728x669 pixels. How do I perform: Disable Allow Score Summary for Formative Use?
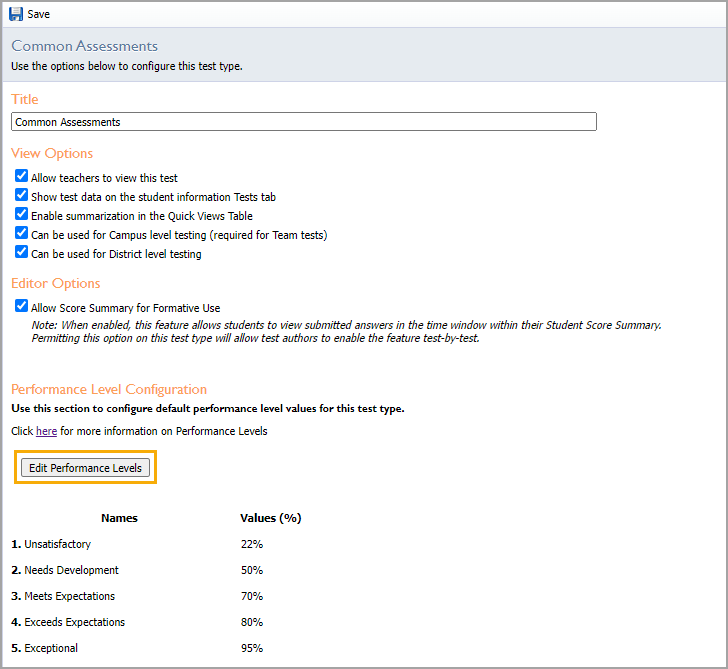click(21, 306)
